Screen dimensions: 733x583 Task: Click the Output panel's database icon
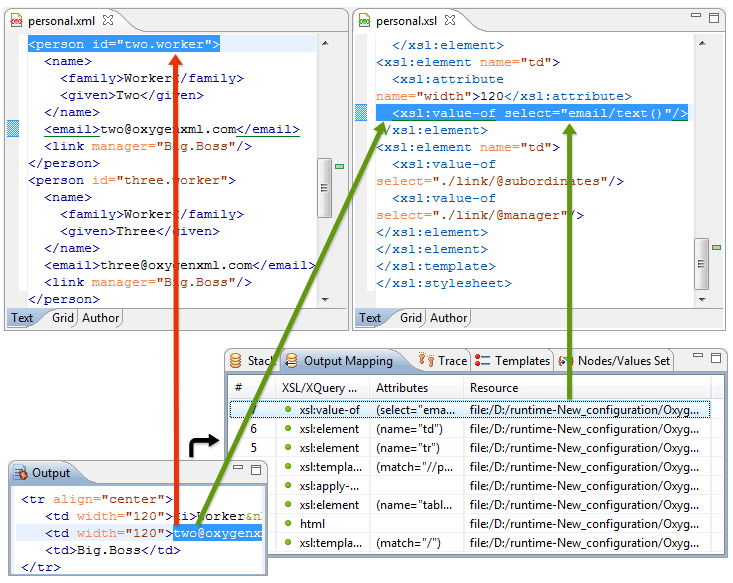tap(21, 473)
